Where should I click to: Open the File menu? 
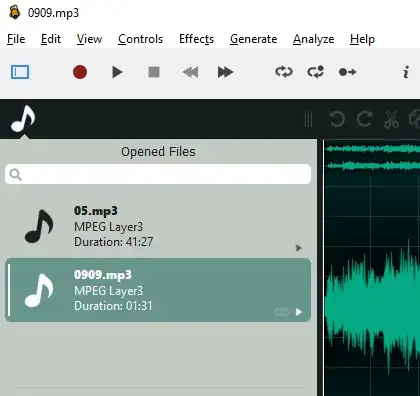[16, 39]
